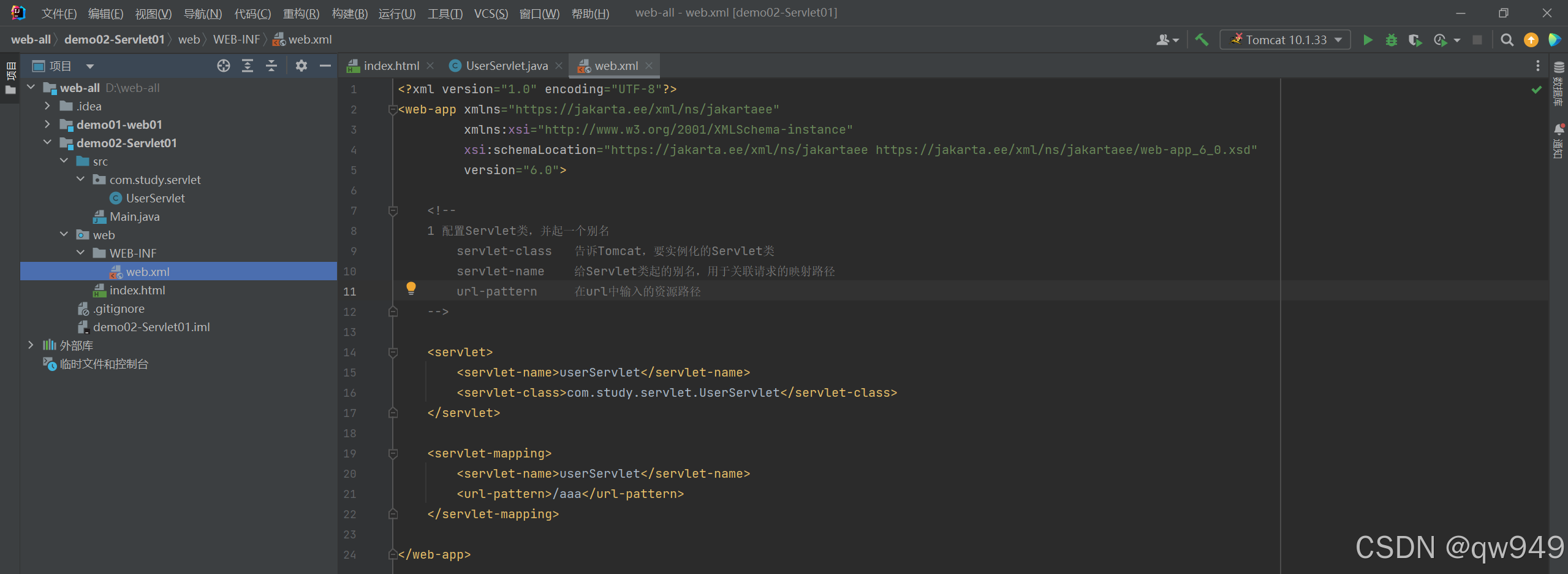This screenshot has height=574, width=1568.
Task: Click the orange update project arrow icon
Action: point(1531,40)
